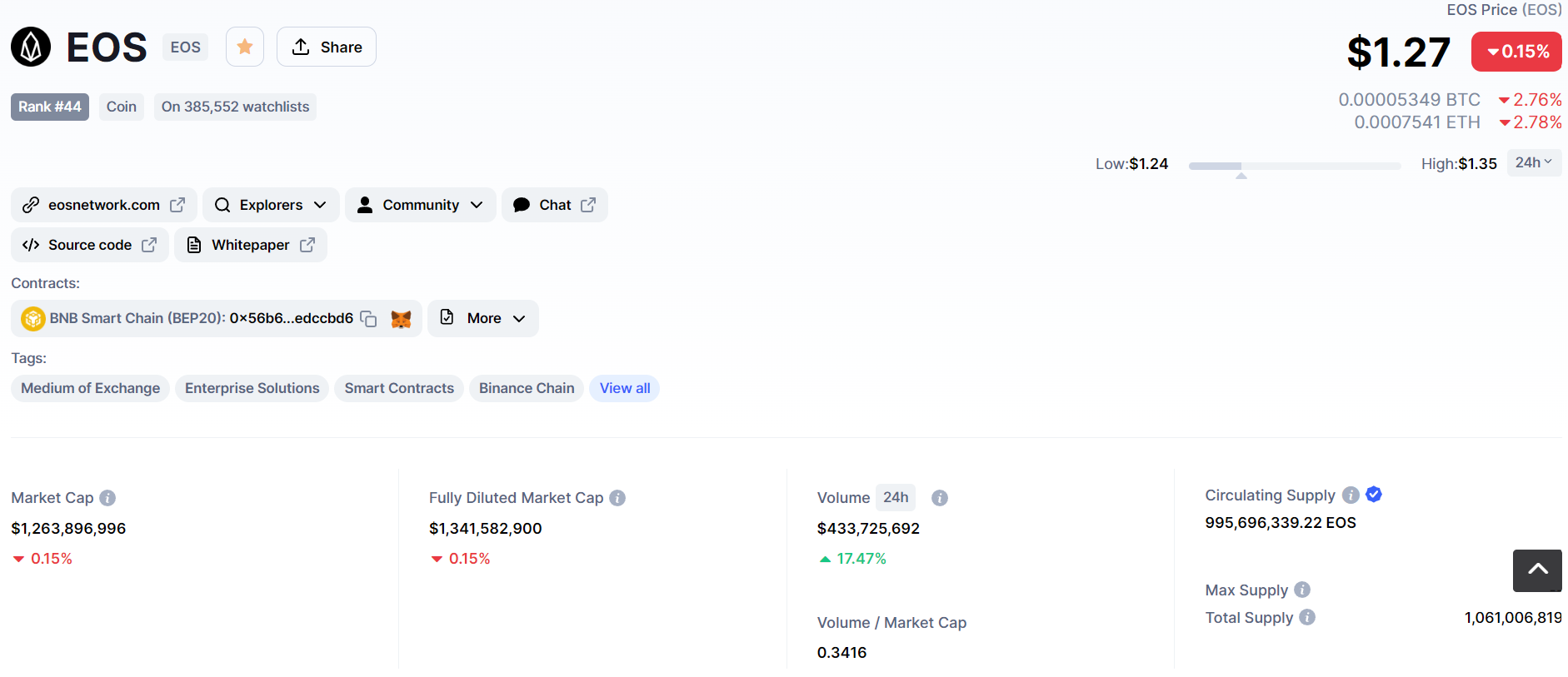Click the Max Supply info icon
Viewport: 1568px width, 677px height.
(1302, 590)
